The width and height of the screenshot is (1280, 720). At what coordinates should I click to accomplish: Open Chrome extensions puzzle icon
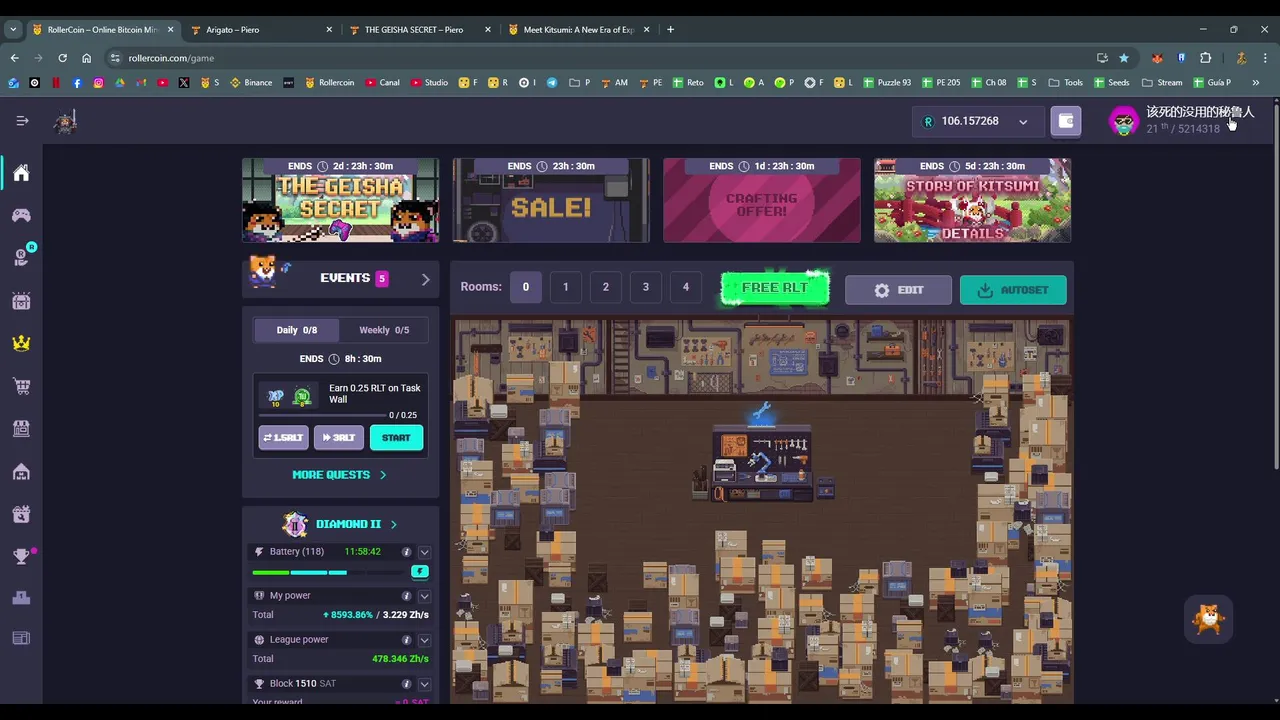(x=1205, y=58)
